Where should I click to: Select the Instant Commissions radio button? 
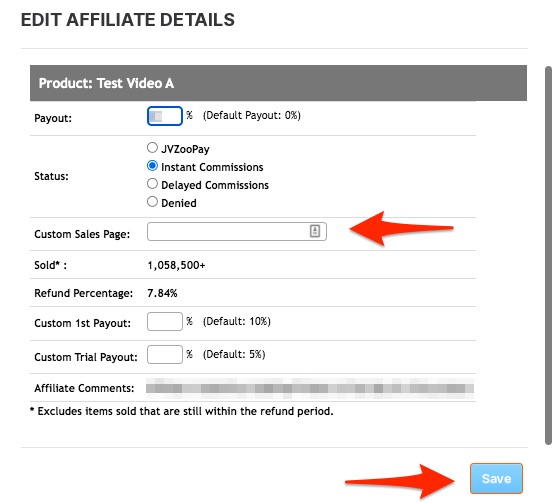point(152,166)
